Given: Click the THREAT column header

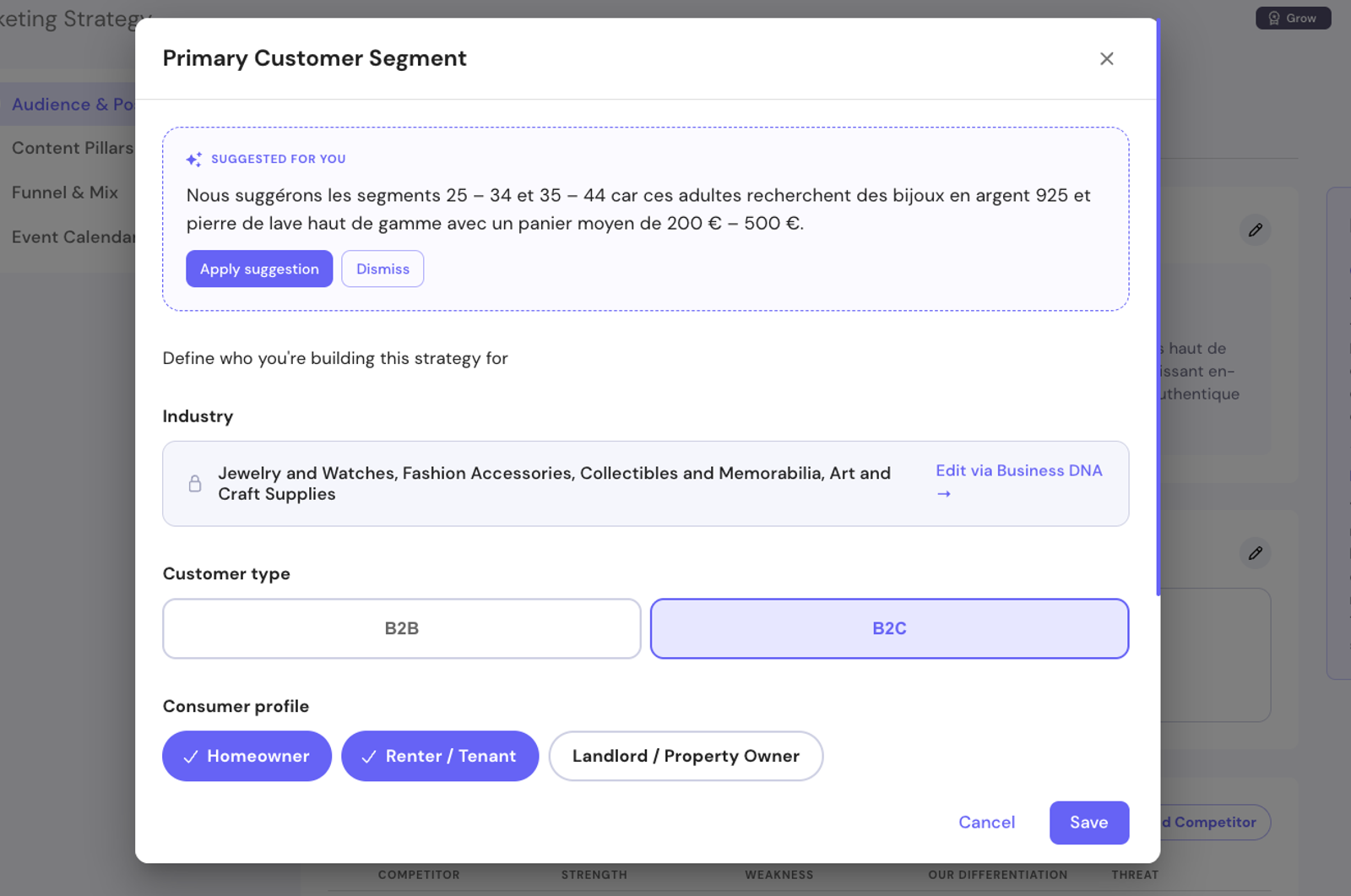Looking at the screenshot, I should pos(1135,875).
